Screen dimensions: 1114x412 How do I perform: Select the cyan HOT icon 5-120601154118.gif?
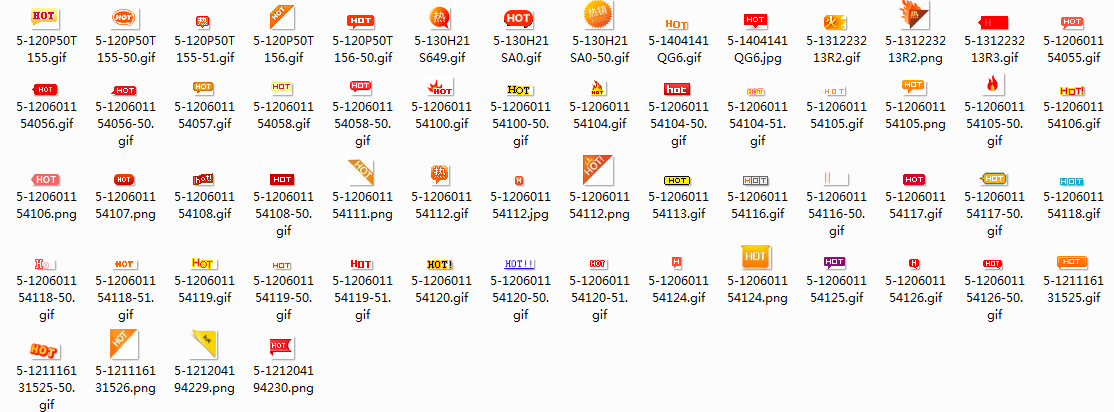coord(1071,180)
